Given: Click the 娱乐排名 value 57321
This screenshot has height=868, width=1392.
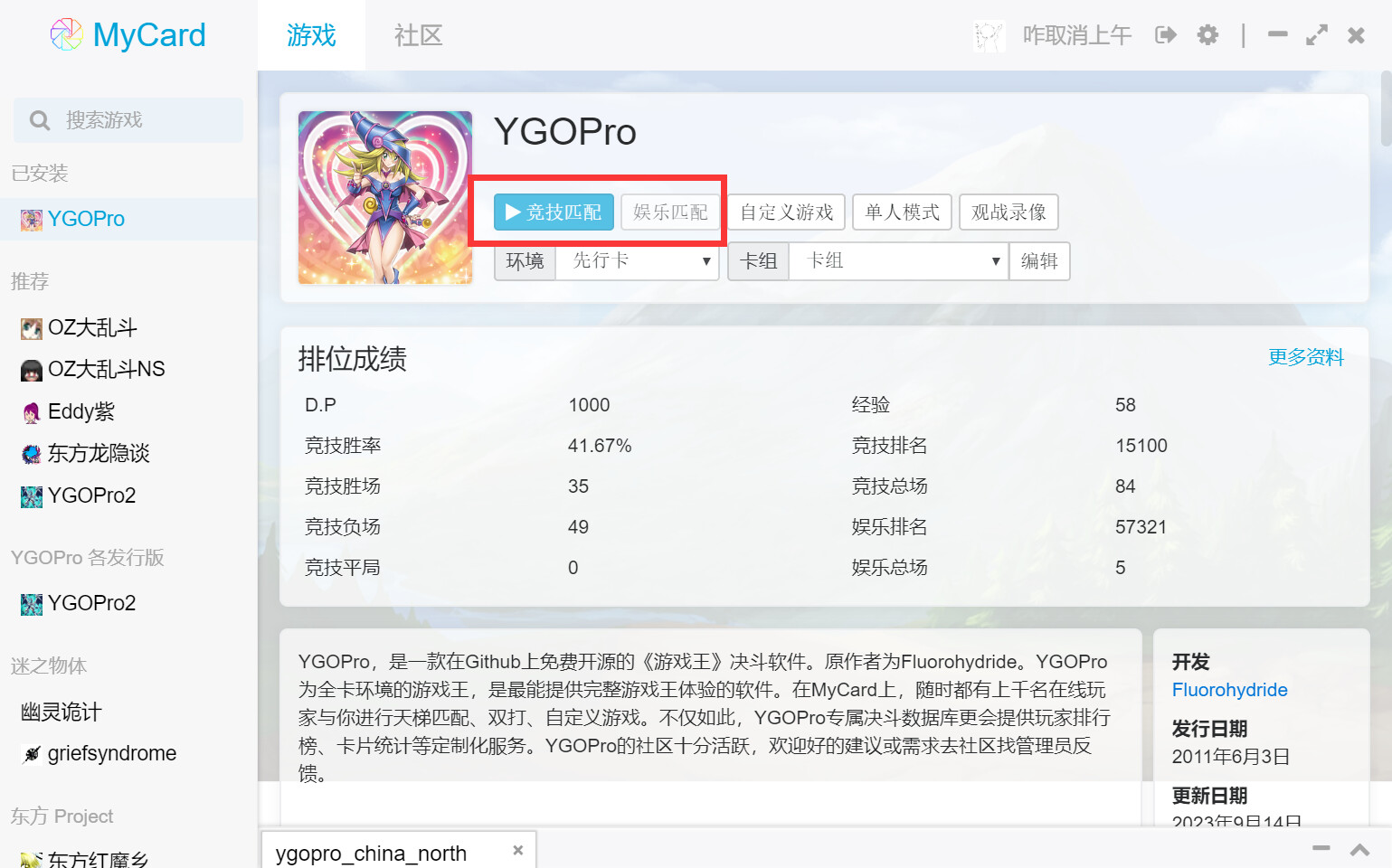Looking at the screenshot, I should (x=1141, y=527).
